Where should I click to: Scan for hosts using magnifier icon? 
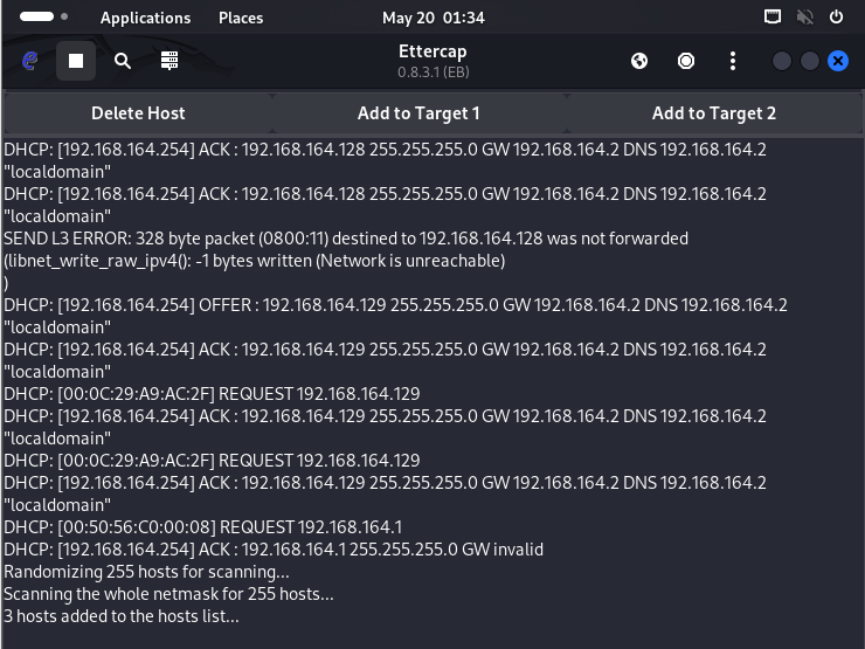pyautogui.click(x=122, y=61)
